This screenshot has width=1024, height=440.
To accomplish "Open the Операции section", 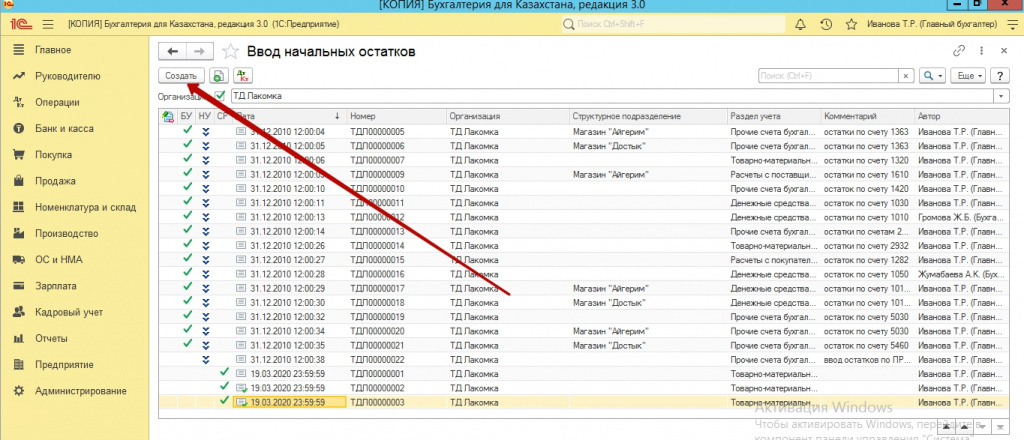I will click(57, 102).
